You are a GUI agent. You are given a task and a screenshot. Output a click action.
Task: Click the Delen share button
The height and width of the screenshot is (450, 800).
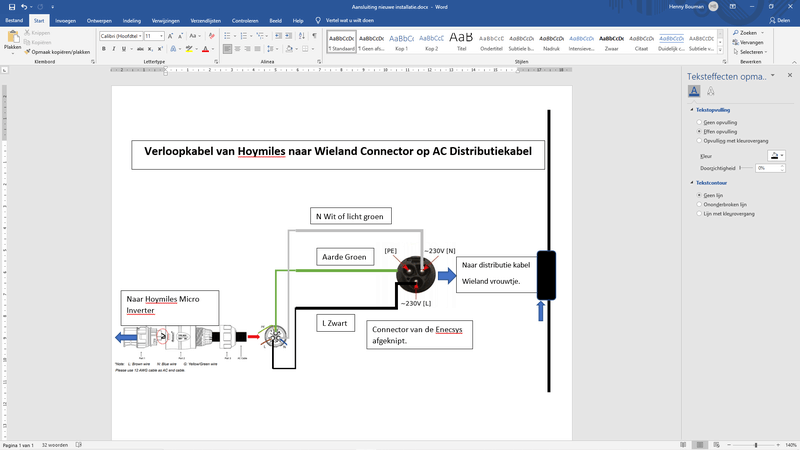(779, 20)
